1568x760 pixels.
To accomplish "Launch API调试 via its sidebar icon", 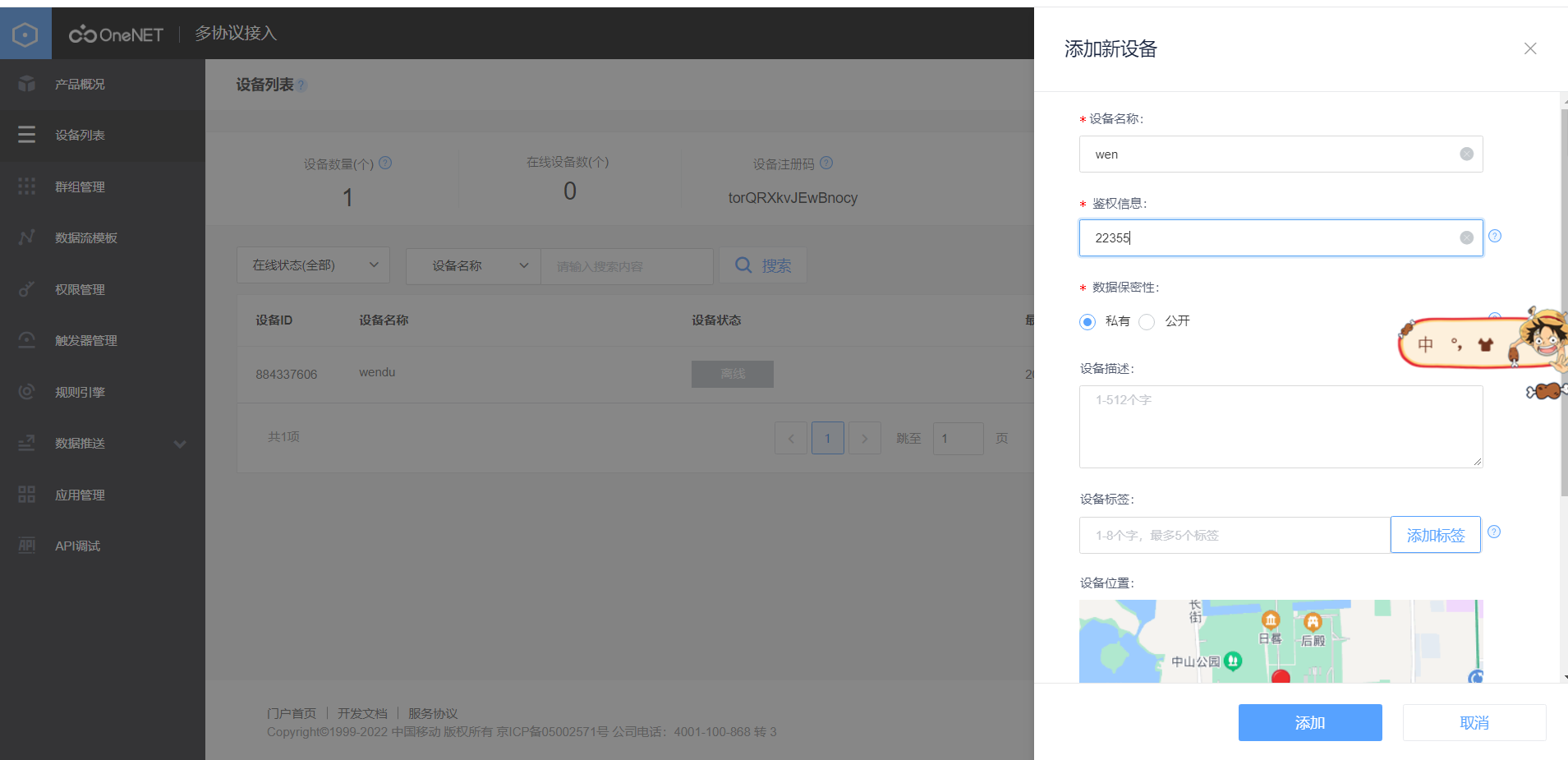I will pyautogui.click(x=76, y=545).
